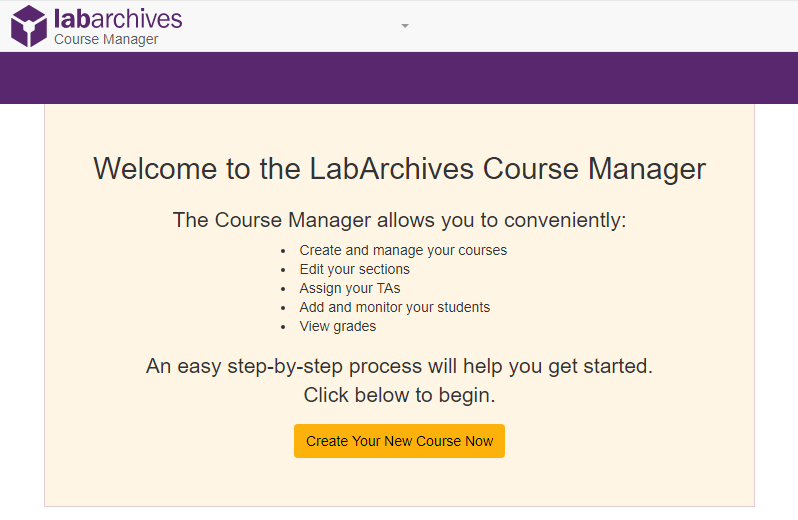Click the "Click below to begin." text

tap(399, 395)
